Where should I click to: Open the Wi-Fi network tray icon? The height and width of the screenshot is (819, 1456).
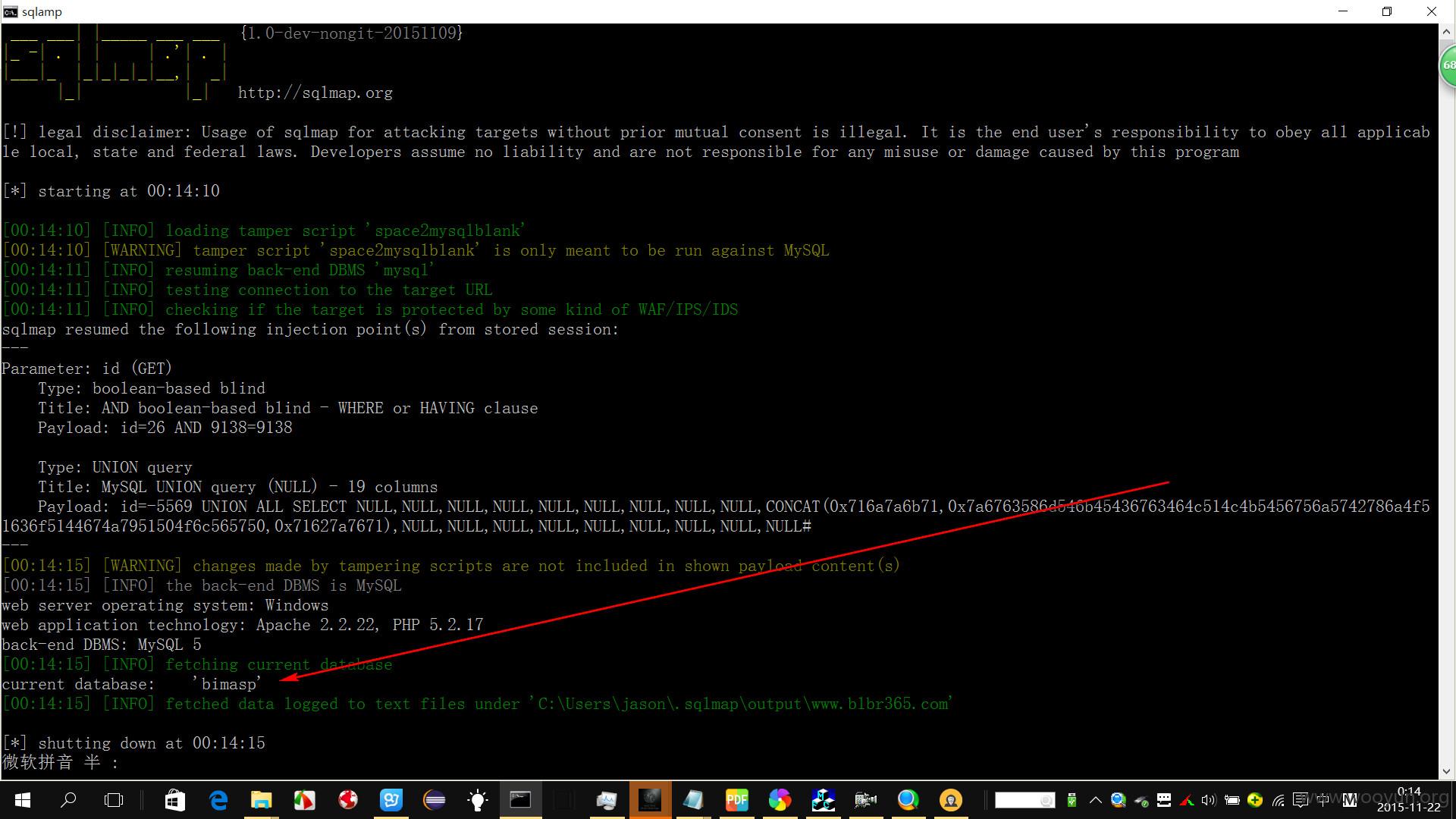click(x=1279, y=800)
